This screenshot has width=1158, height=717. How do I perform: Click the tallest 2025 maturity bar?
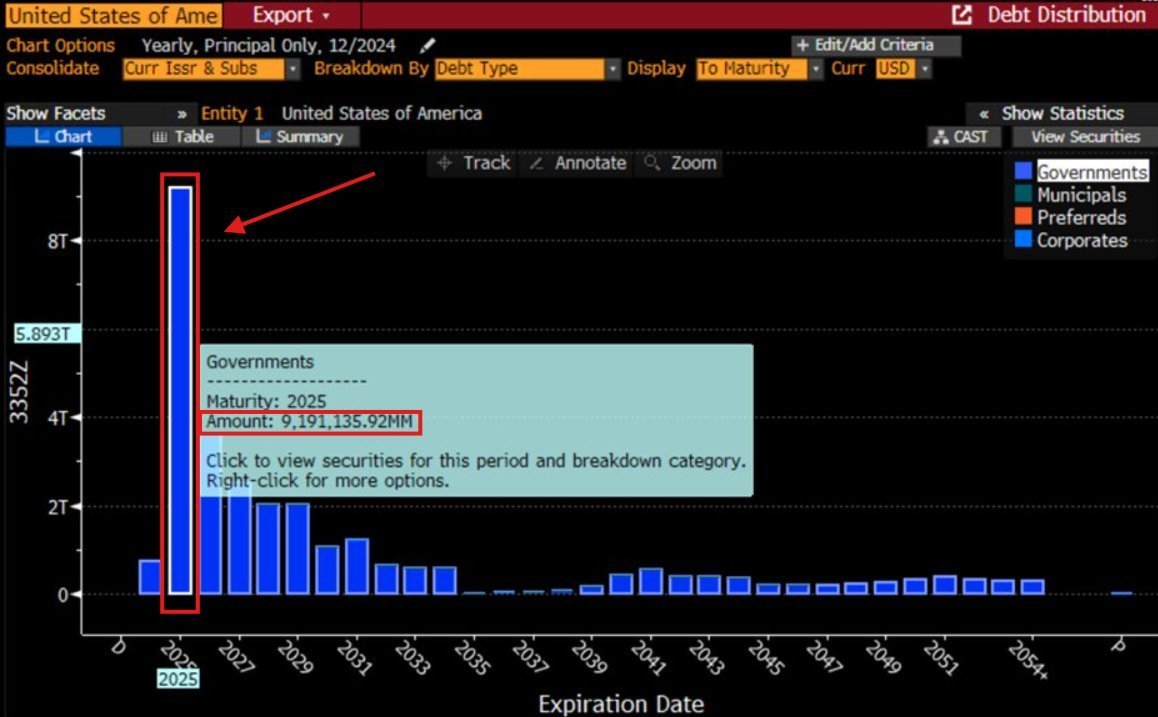(x=180, y=390)
